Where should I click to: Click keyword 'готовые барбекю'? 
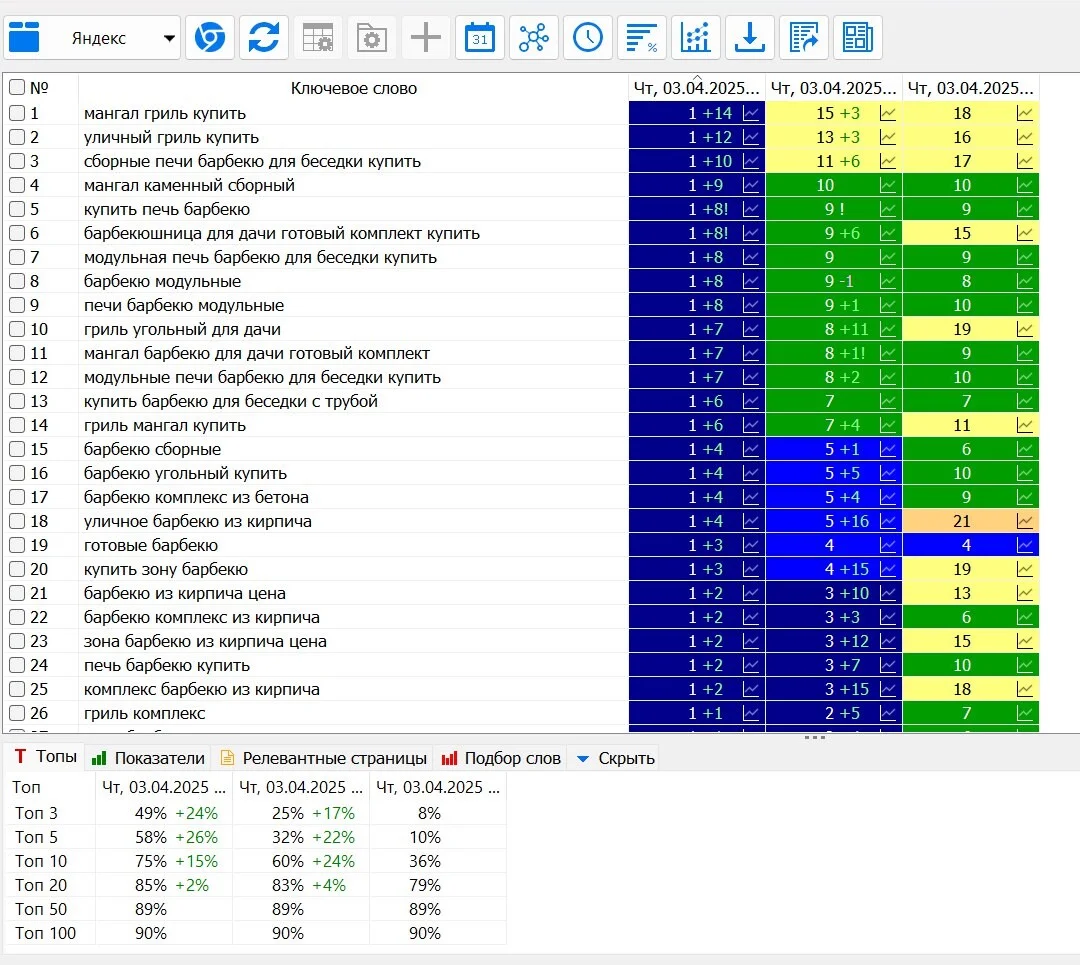(x=151, y=546)
